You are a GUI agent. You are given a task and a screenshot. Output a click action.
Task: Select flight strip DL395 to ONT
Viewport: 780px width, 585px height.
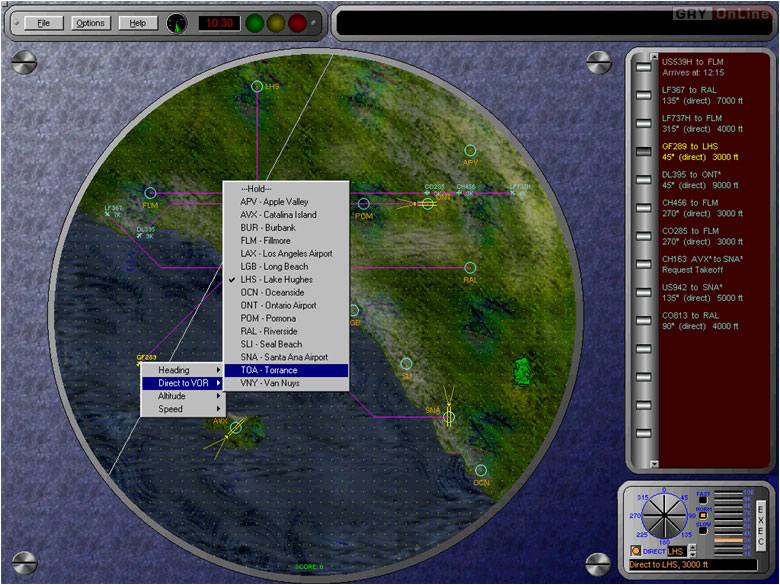pyautogui.click(x=700, y=180)
